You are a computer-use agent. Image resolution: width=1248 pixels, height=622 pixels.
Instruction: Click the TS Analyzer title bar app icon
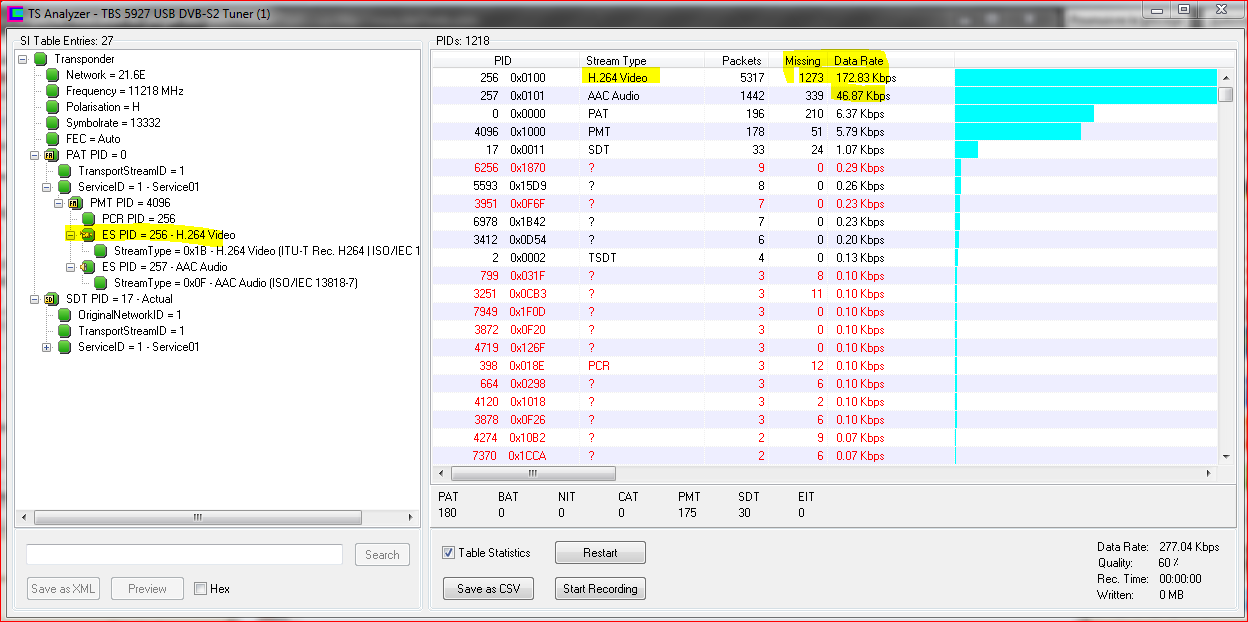click(x=15, y=14)
